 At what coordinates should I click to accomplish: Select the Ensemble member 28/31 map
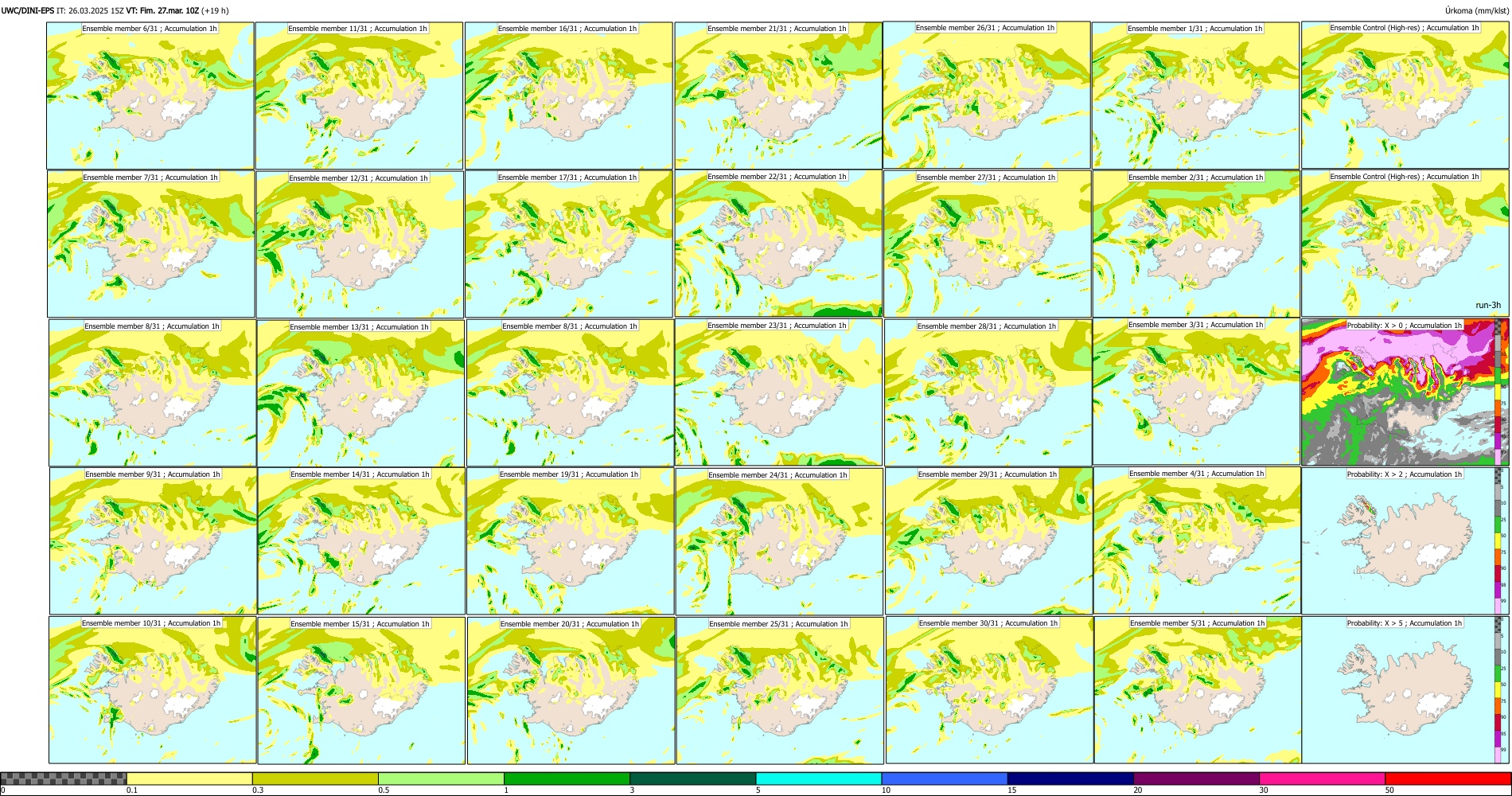[x=988, y=393]
